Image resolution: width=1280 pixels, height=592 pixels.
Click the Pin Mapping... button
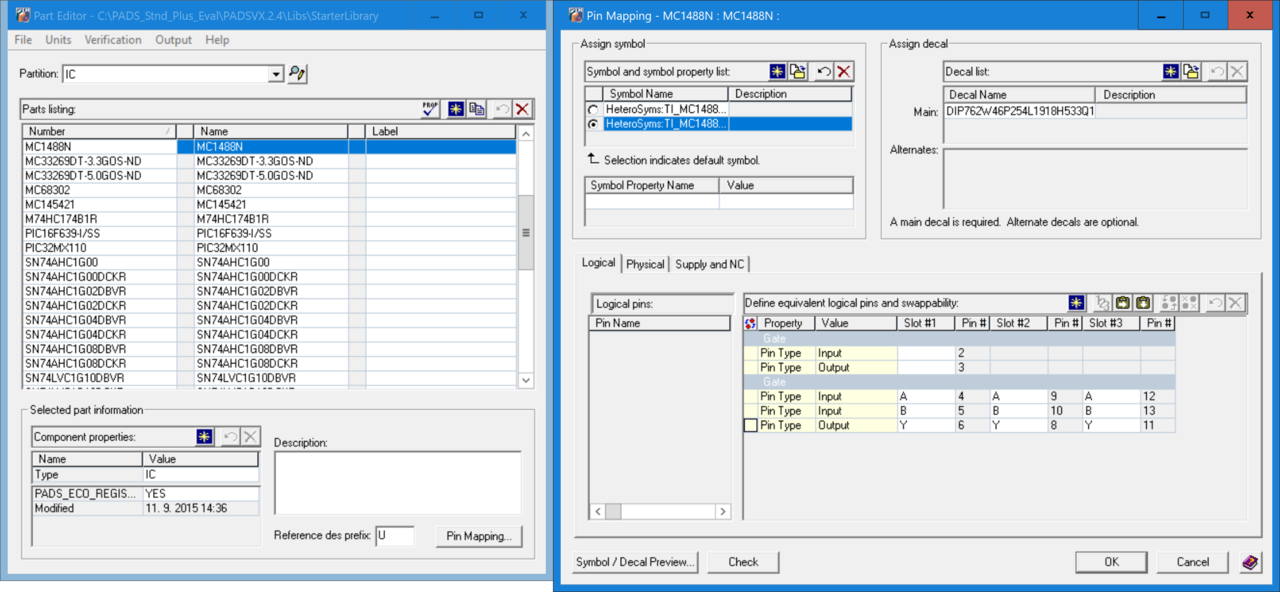coord(479,536)
